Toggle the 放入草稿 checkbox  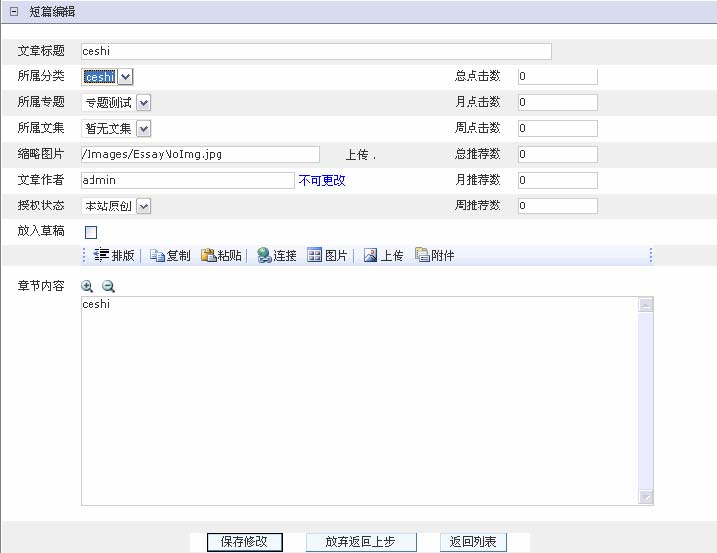91,232
